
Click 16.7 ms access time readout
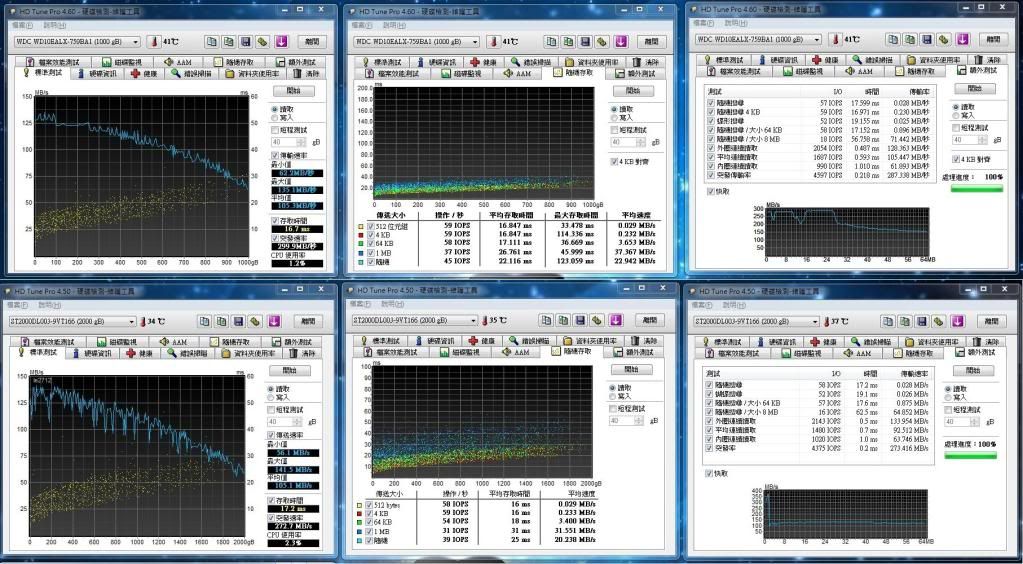click(x=296, y=229)
